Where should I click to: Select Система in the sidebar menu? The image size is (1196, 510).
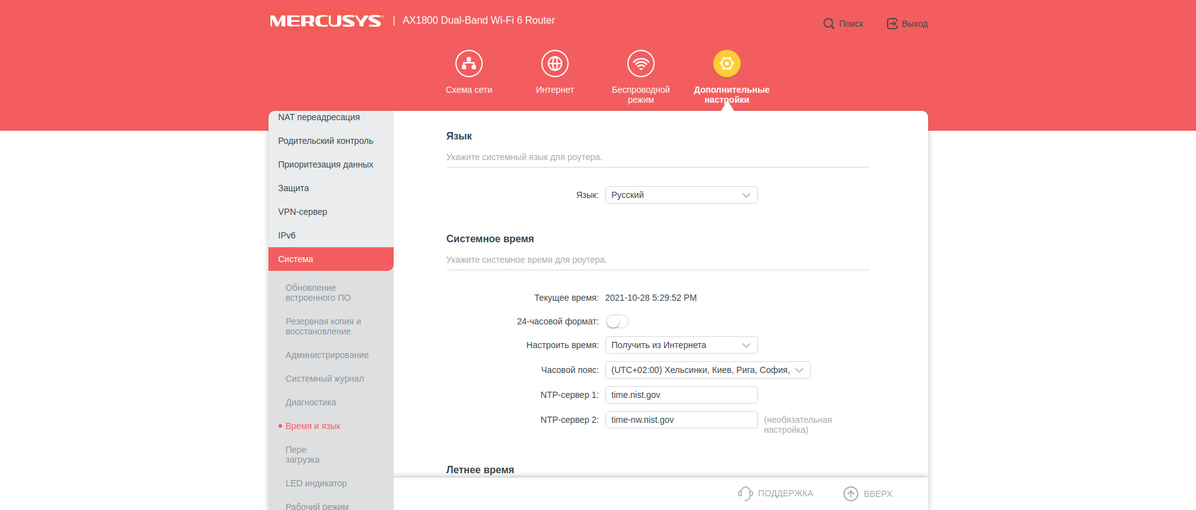pos(330,259)
